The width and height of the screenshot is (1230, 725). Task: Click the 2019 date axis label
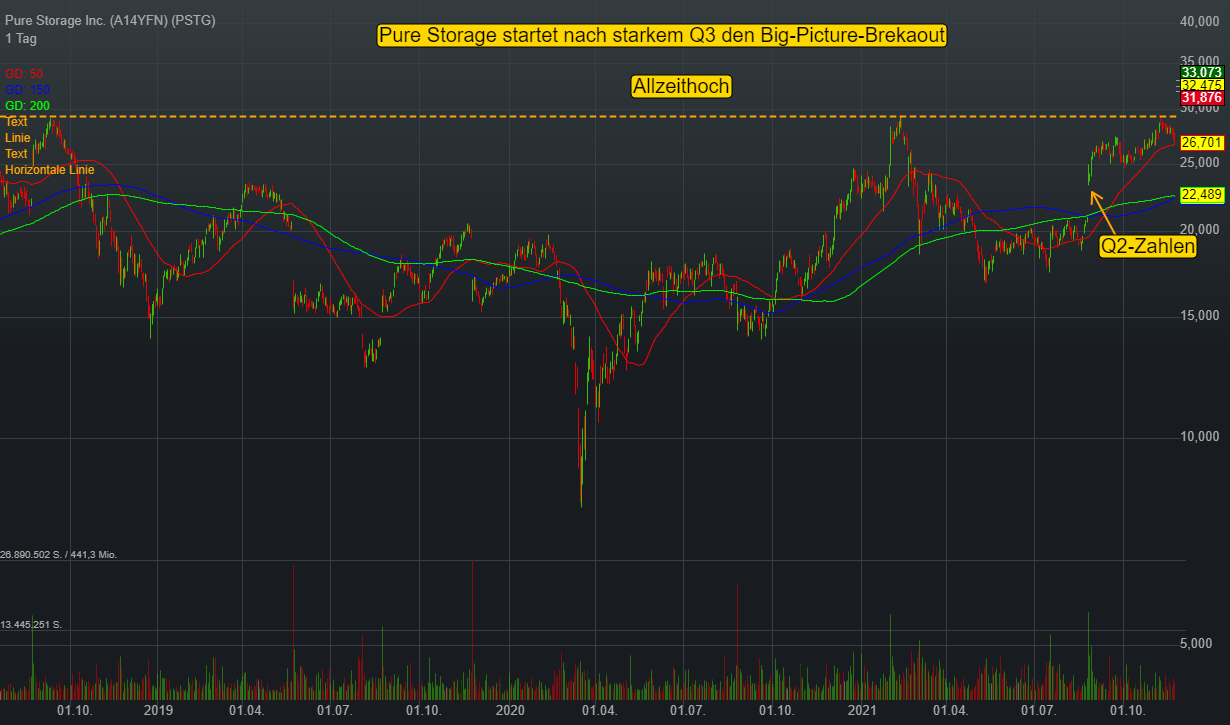pyautogui.click(x=159, y=710)
